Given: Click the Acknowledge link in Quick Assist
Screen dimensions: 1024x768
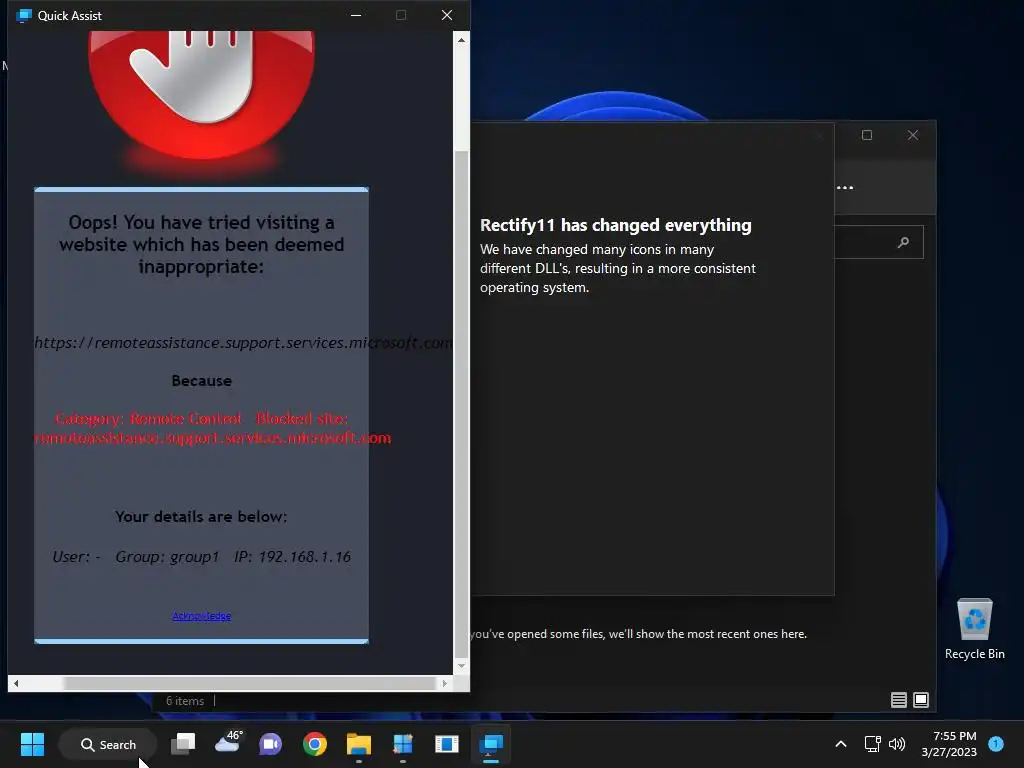Looking at the screenshot, I should click(x=201, y=616).
